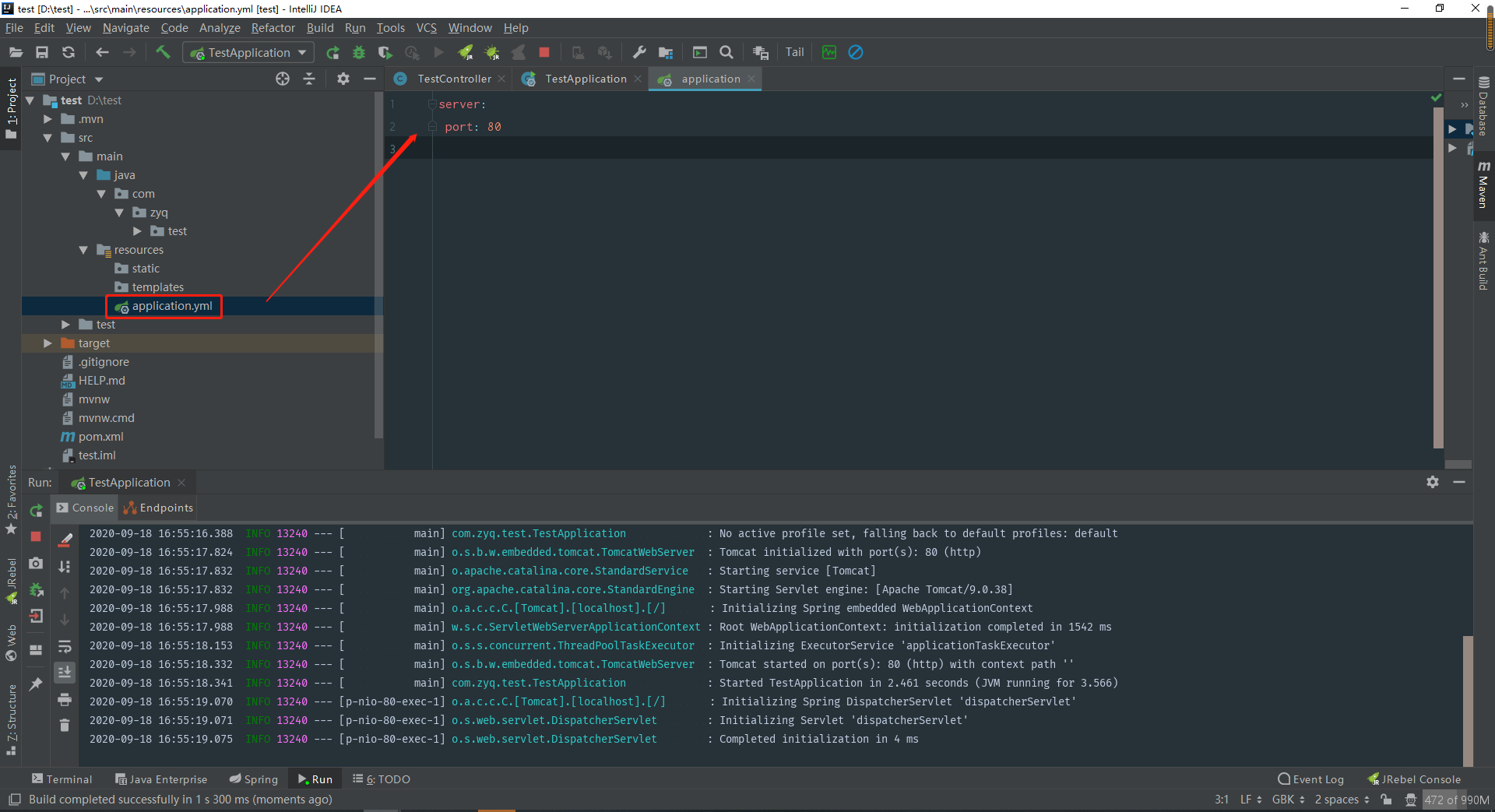
Task: Toggle soft-wrap in the console
Action: [x=65, y=646]
